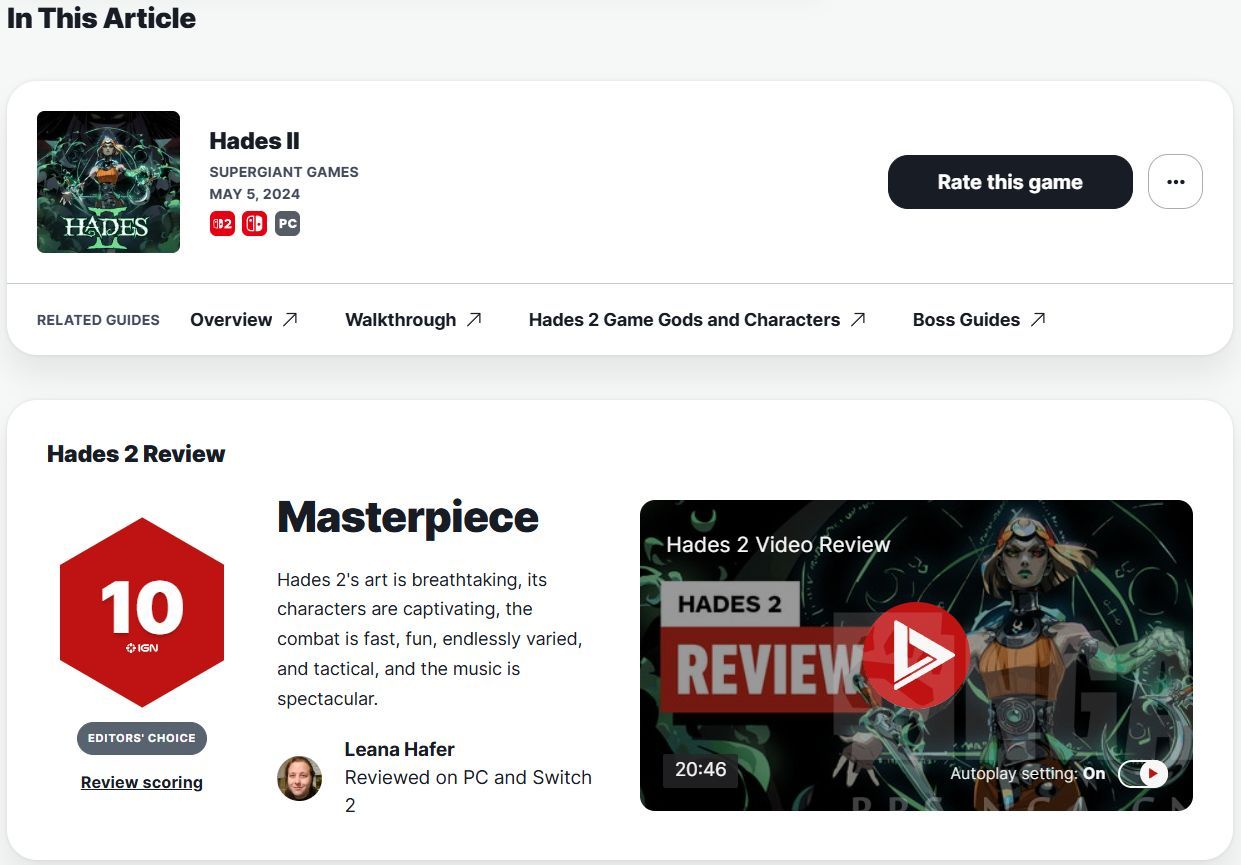The image size is (1241, 865).
Task: Click the arrow icon next to Boss Guides
Action: [1038, 320]
